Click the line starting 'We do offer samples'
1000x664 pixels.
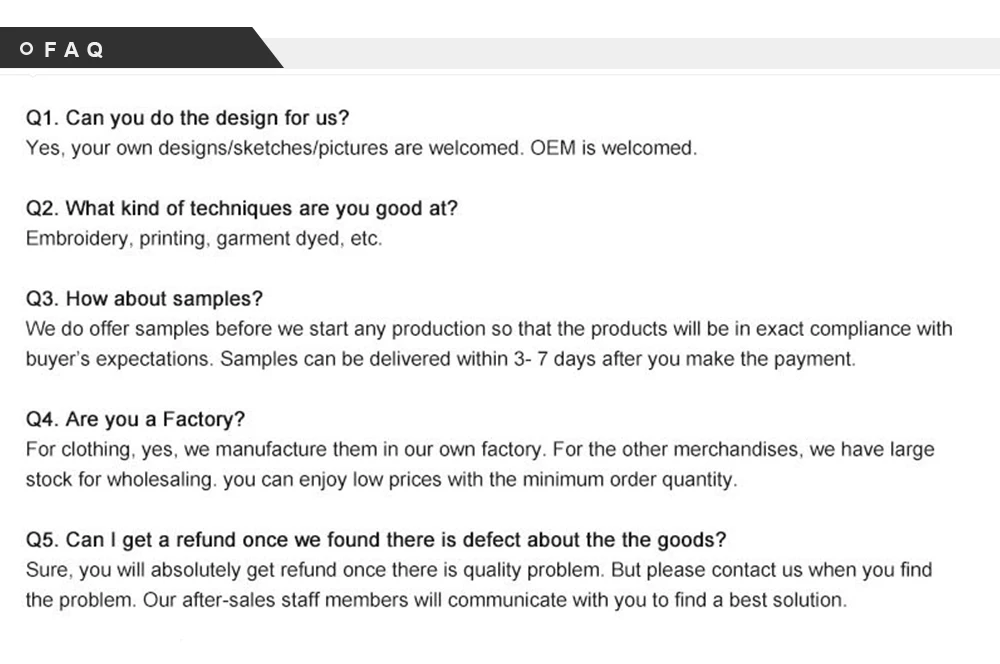pos(488,329)
